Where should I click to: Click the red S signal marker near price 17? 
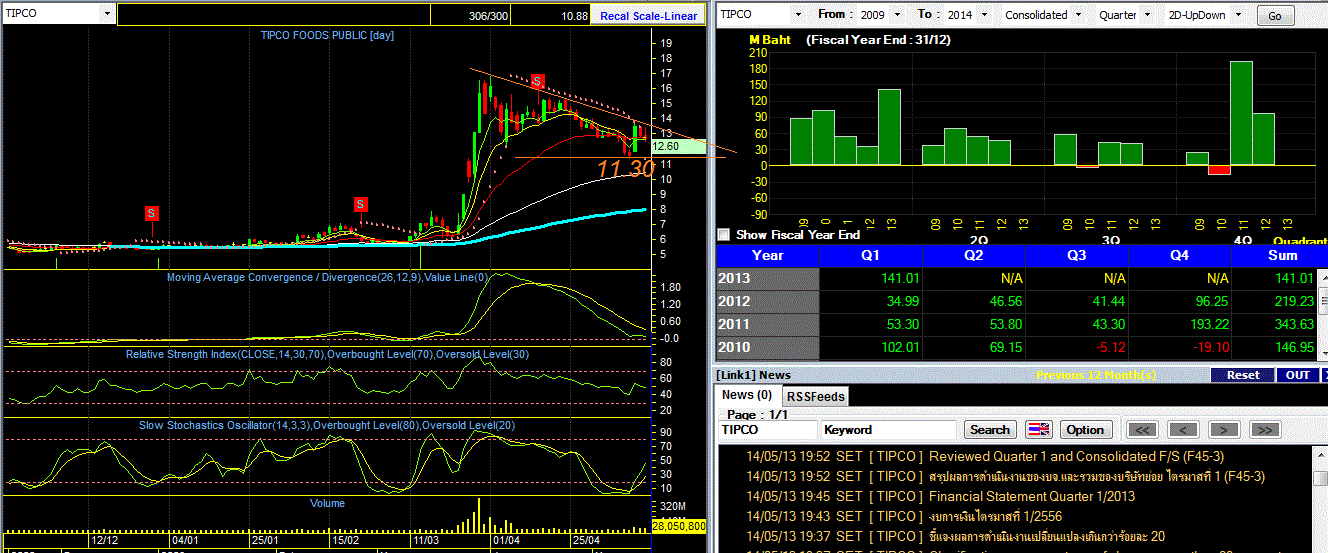538,80
